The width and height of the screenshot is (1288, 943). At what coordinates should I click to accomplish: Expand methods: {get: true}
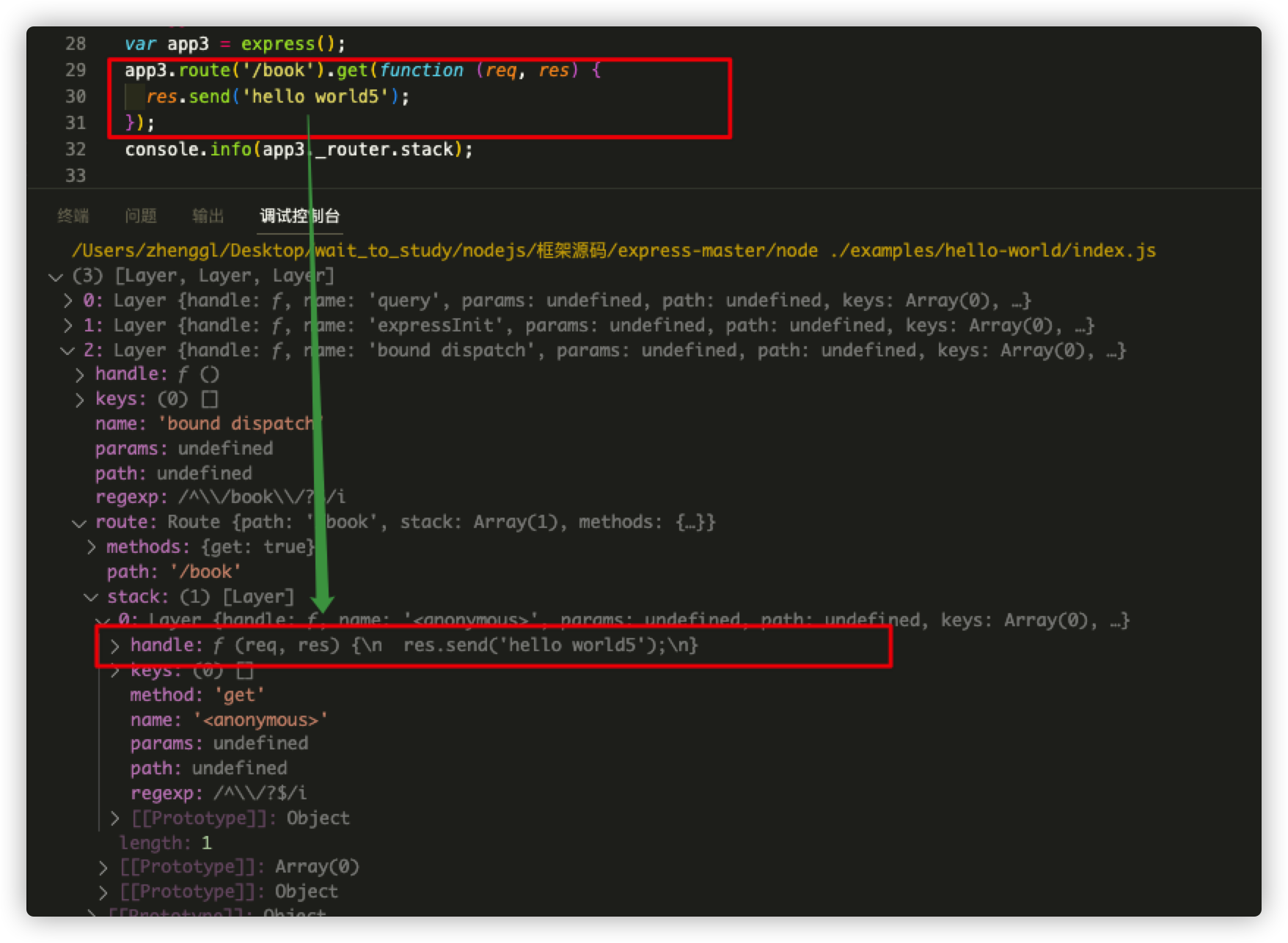pos(91,547)
